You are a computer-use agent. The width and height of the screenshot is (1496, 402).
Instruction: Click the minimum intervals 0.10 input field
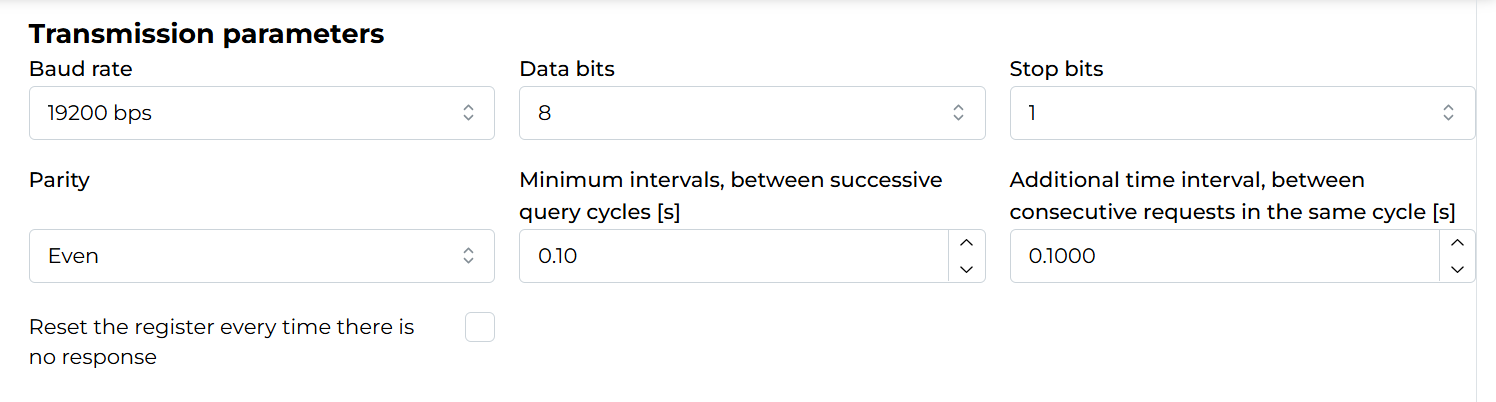pyautogui.click(x=732, y=256)
